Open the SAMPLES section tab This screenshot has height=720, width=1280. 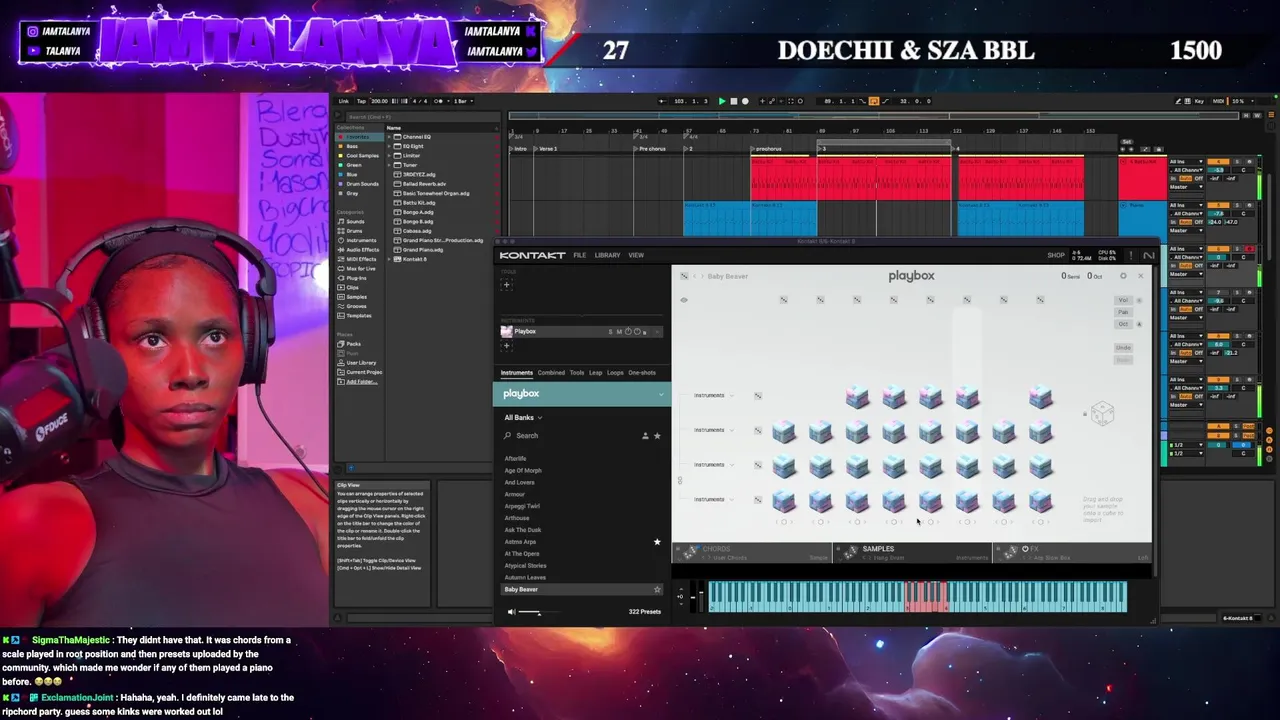coord(912,553)
